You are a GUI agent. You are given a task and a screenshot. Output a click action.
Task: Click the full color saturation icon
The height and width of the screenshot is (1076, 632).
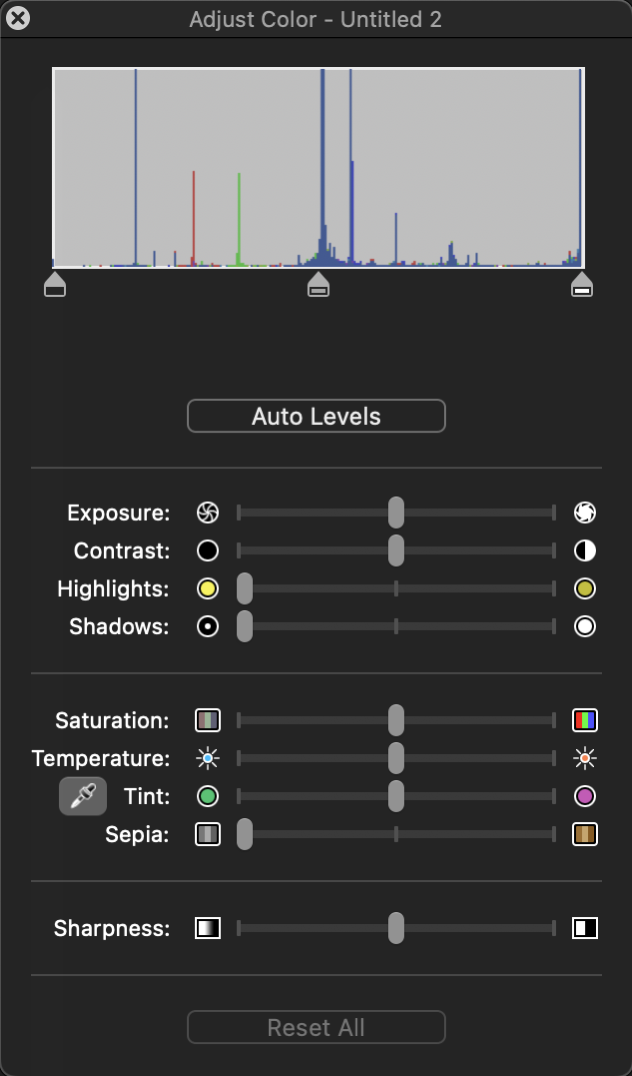(x=585, y=720)
